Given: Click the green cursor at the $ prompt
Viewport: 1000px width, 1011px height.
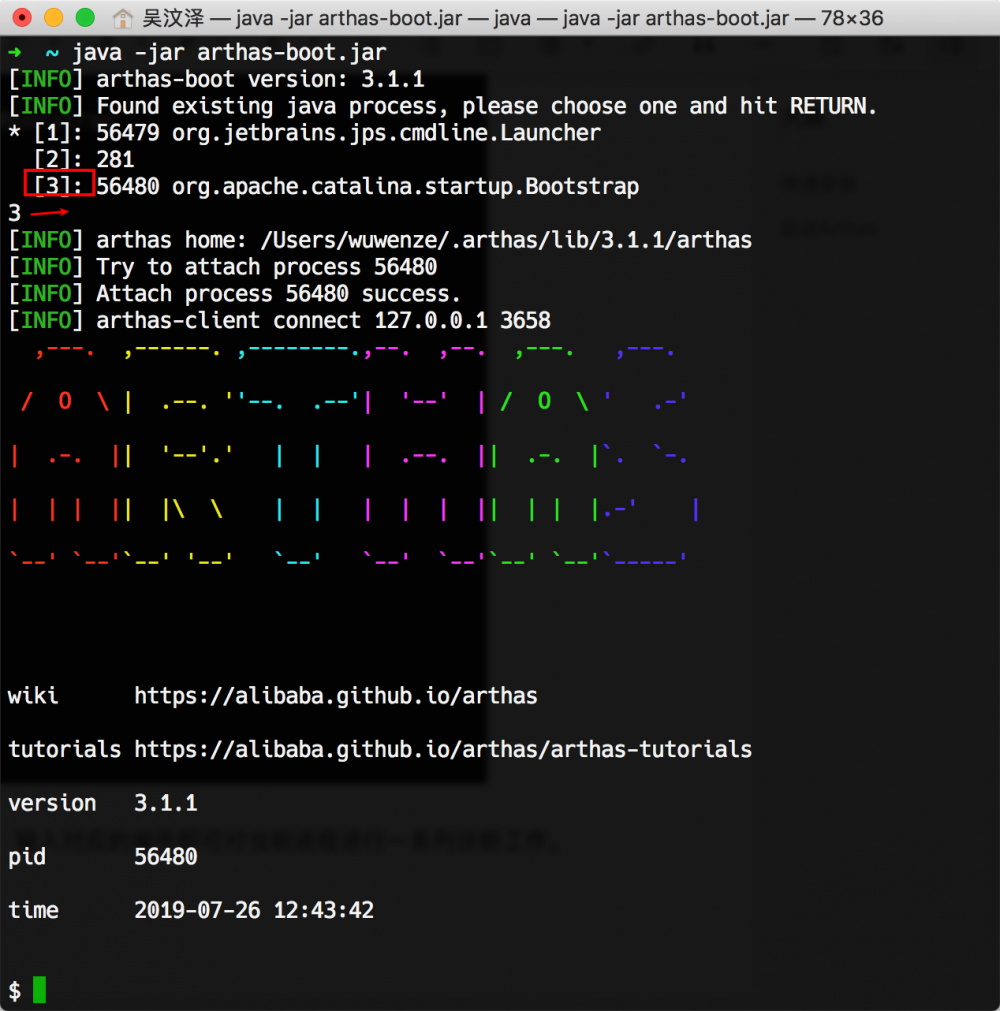Looking at the screenshot, I should (x=39, y=990).
